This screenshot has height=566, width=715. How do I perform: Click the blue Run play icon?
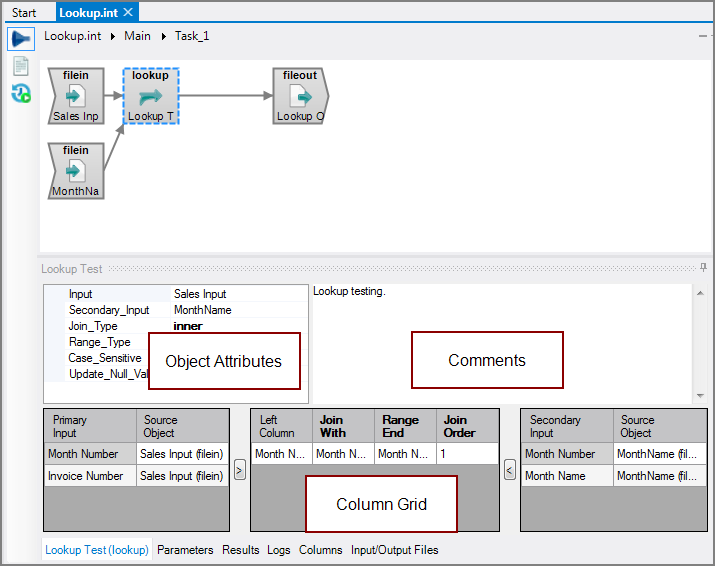point(20,39)
